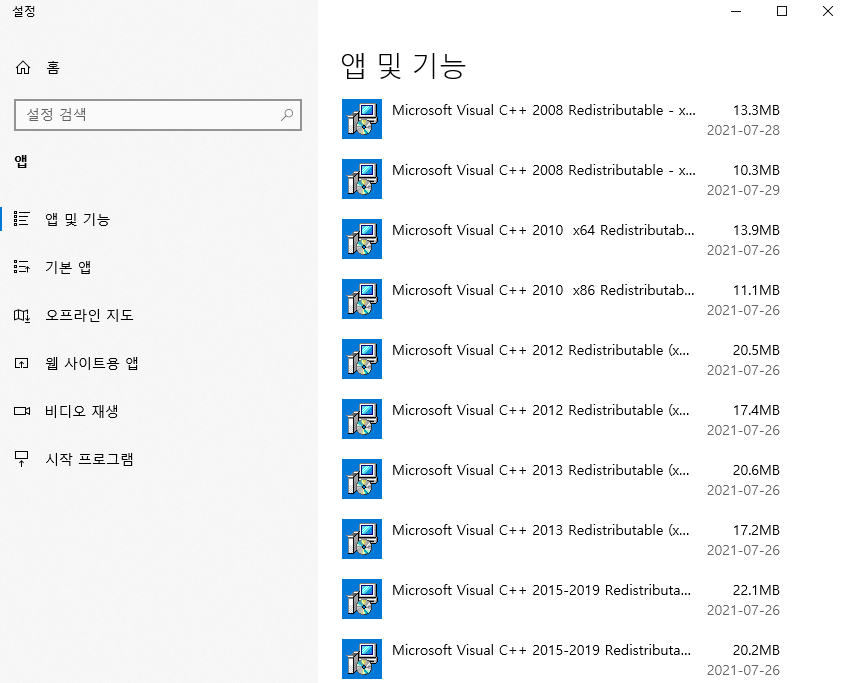Click installer icon of 17.4MB Visual C++ 2012
The width and height of the screenshot is (847, 683).
362,419
